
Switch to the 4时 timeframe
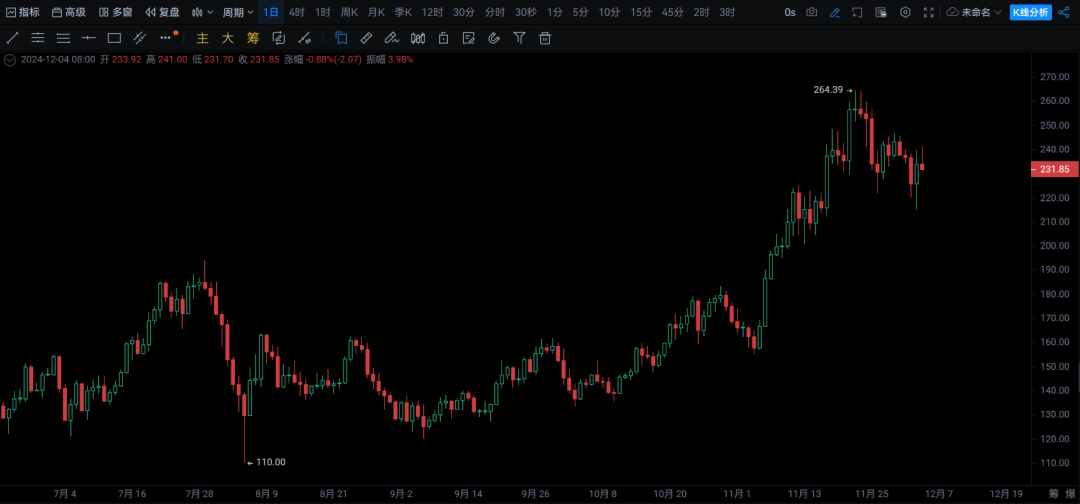click(x=297, y=12)
